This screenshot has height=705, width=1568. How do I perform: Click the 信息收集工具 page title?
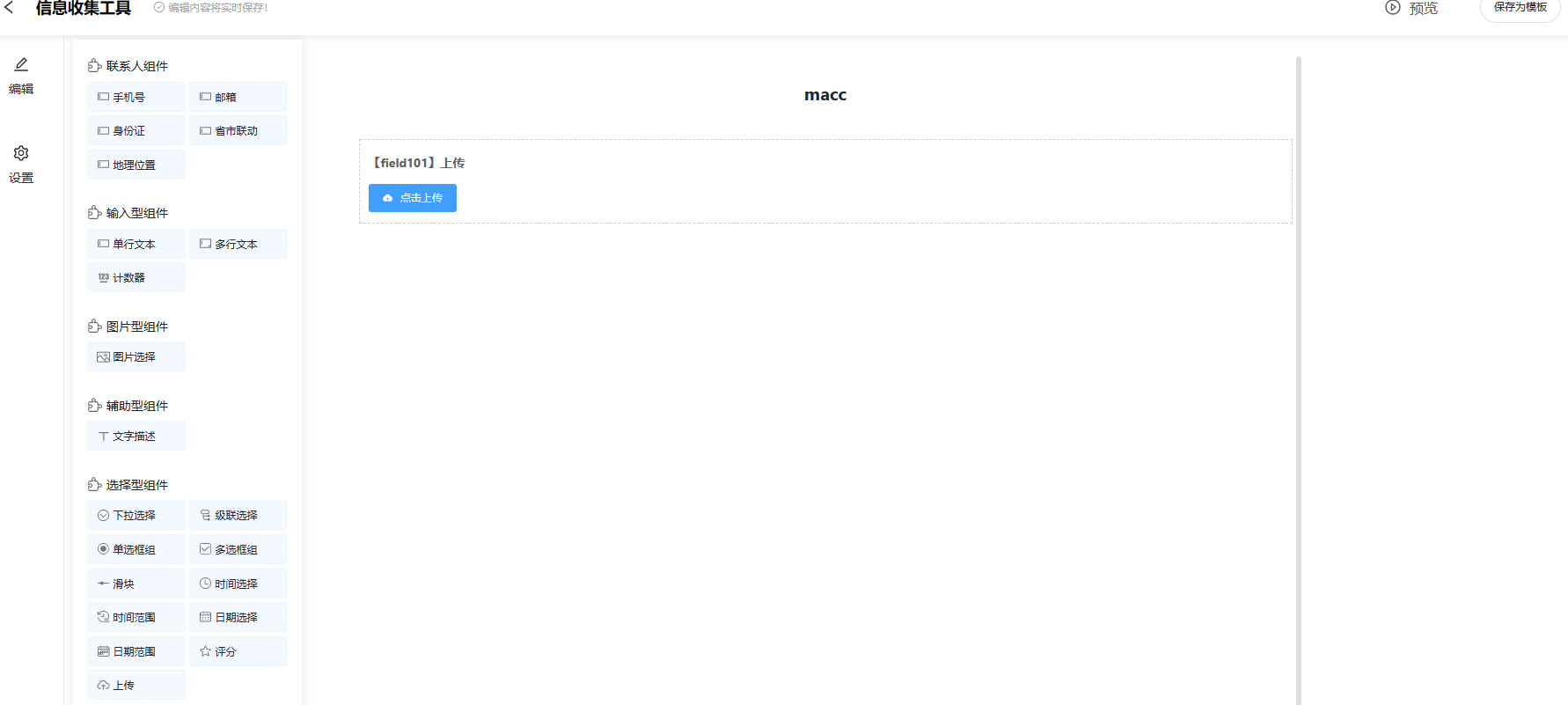(x=84, y=8)
